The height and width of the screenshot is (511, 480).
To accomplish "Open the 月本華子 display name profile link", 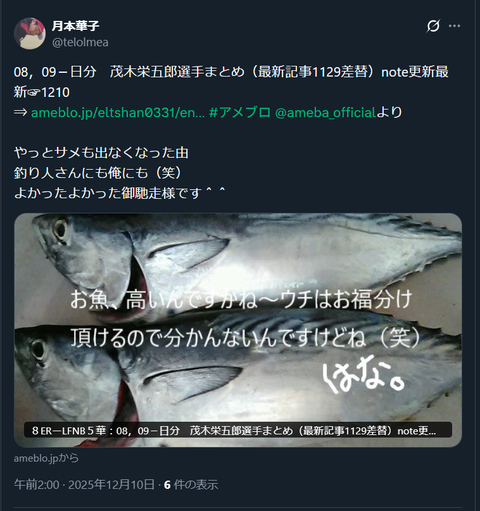I will [x=75, y=26].
